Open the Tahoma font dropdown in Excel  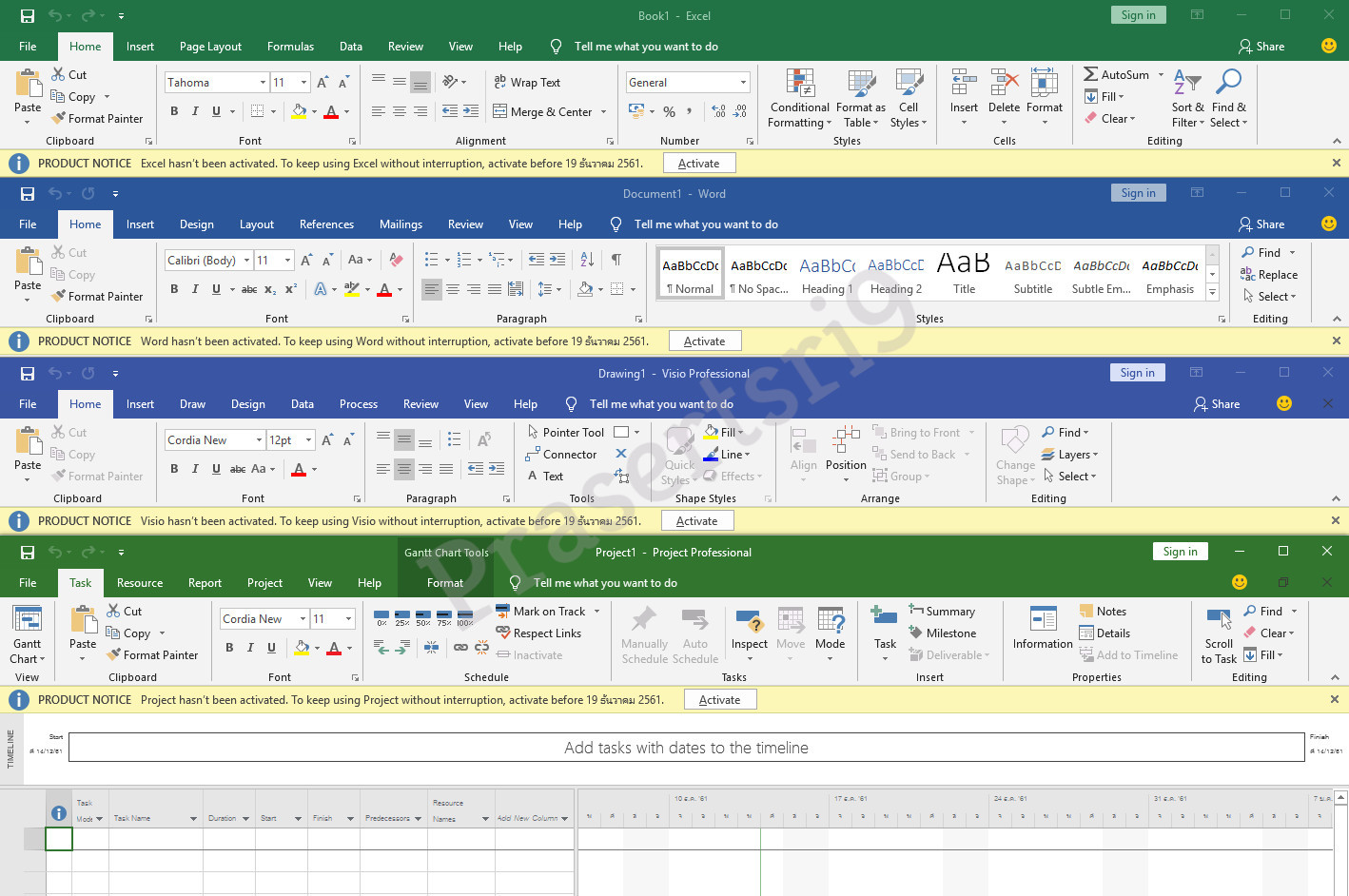(x=263, y=83)
